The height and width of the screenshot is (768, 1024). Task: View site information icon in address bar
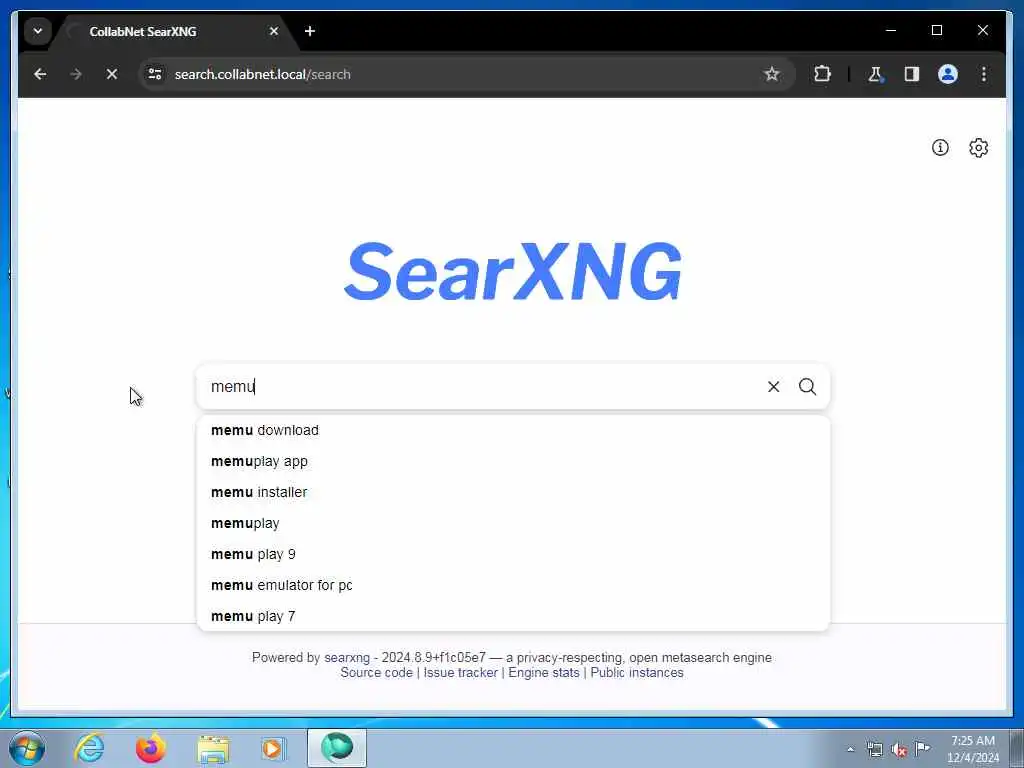[155, 74]
